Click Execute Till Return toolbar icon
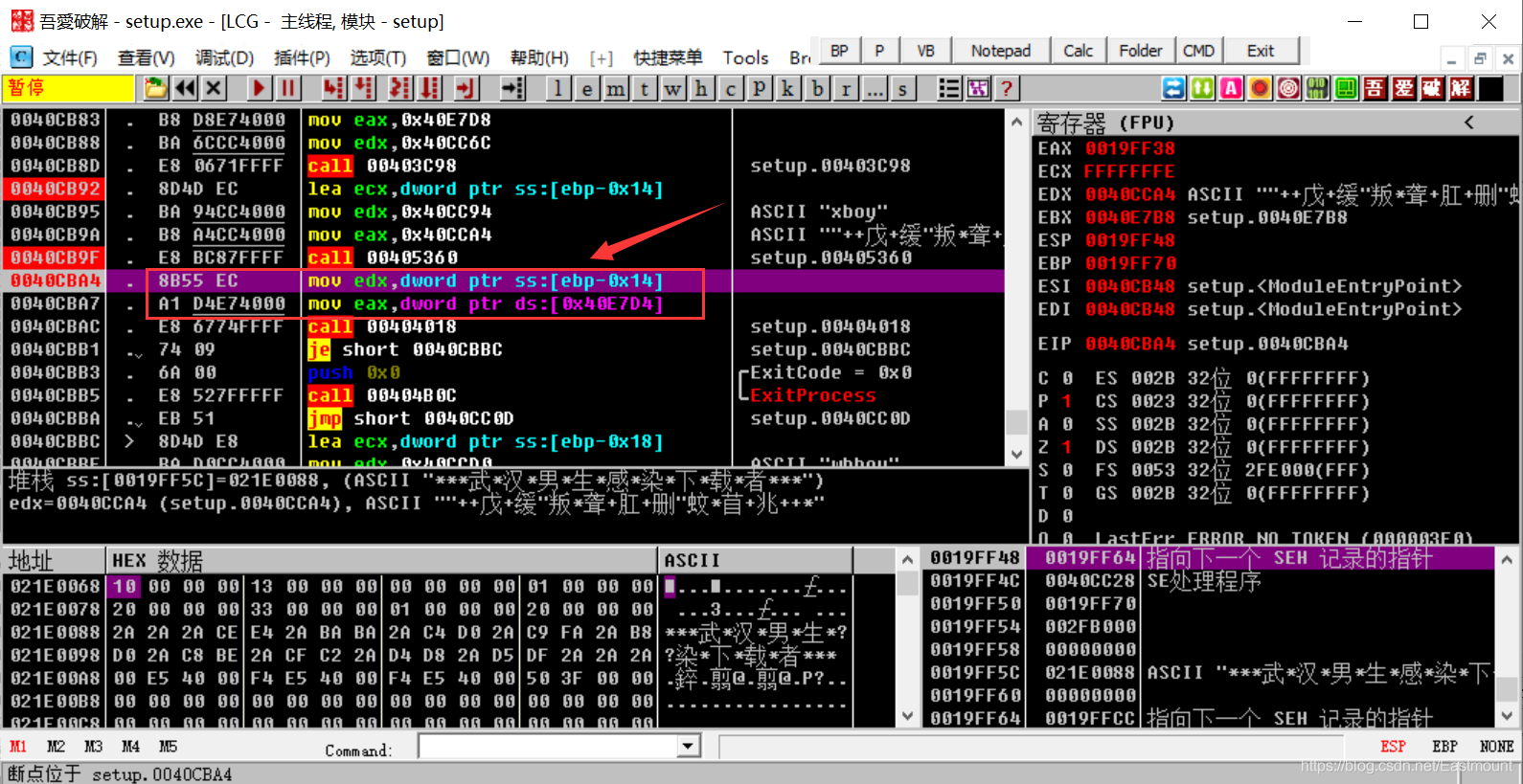 [466, 89]
